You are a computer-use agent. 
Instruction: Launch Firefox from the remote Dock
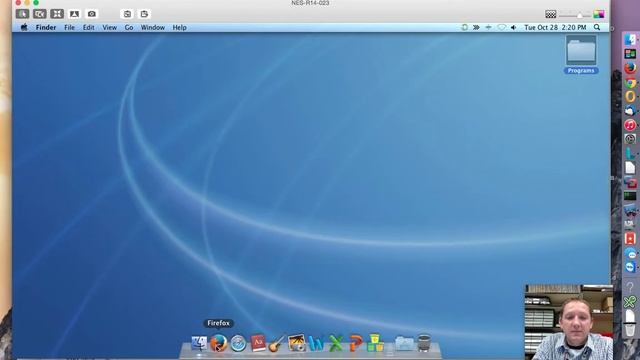coord(219,343)
